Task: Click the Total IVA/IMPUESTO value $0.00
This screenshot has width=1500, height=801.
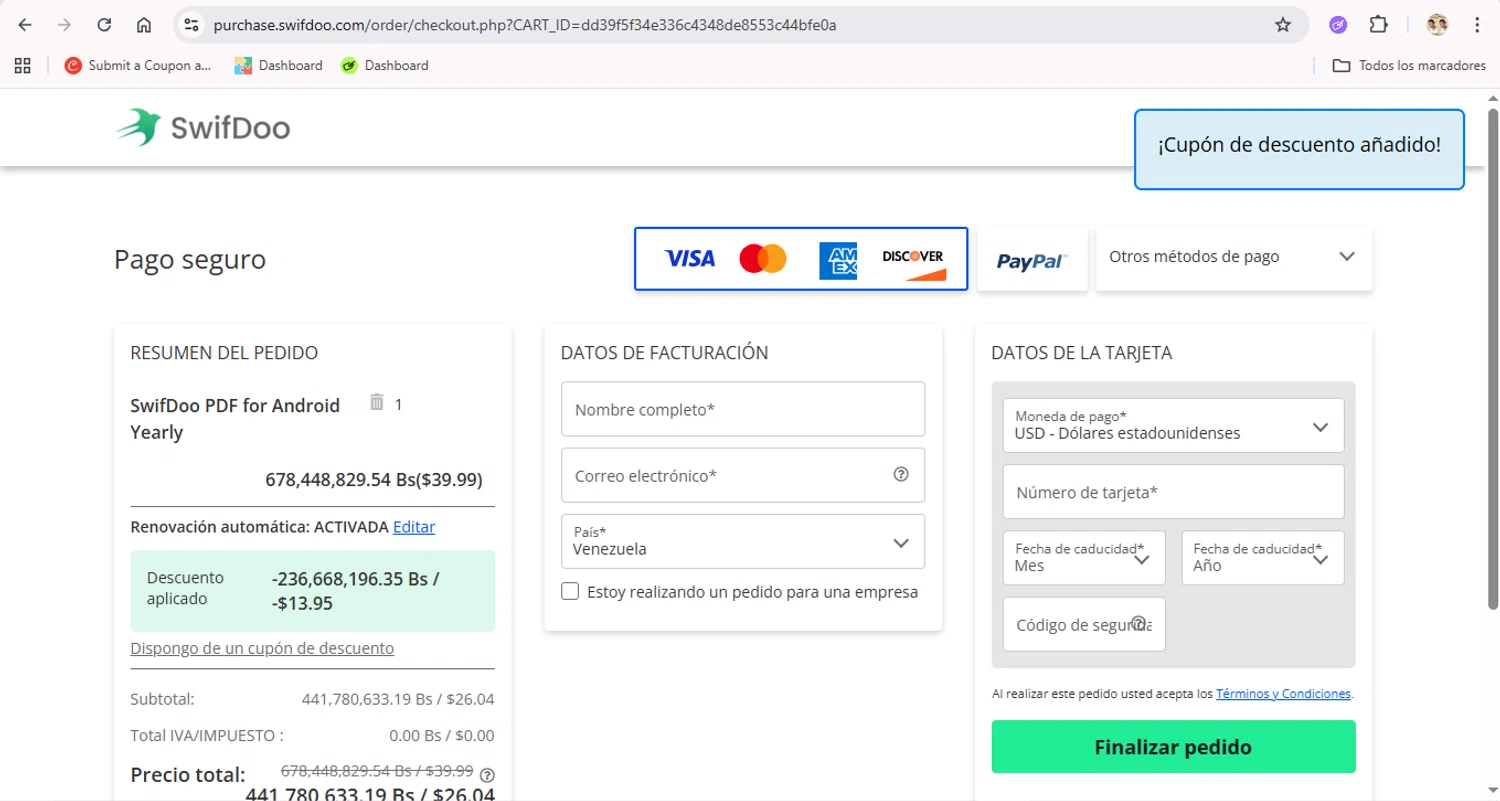Action: coord(476,735)
